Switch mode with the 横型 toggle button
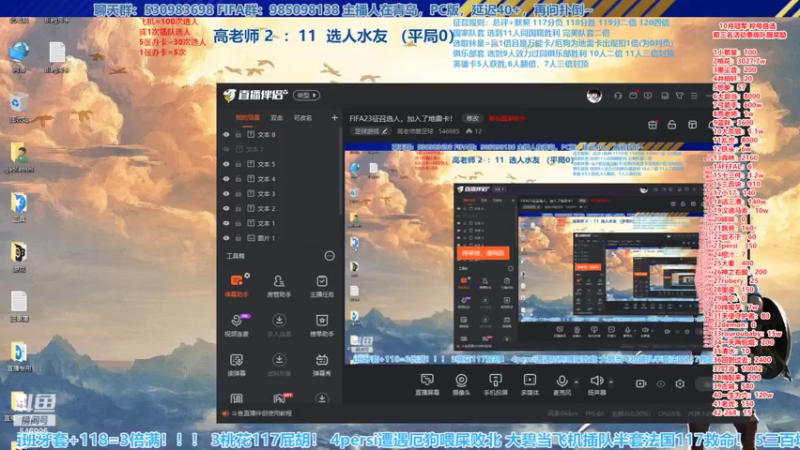This screenshot has height=450, width=800. coord(306,95)
